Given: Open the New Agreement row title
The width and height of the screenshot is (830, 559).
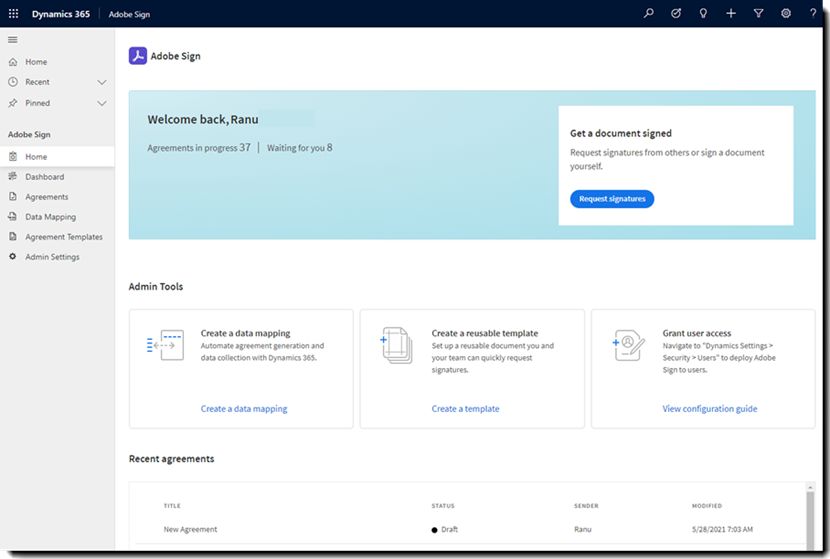Looking at the screenshot, I should pyautogui.click(x=190, y=529).
